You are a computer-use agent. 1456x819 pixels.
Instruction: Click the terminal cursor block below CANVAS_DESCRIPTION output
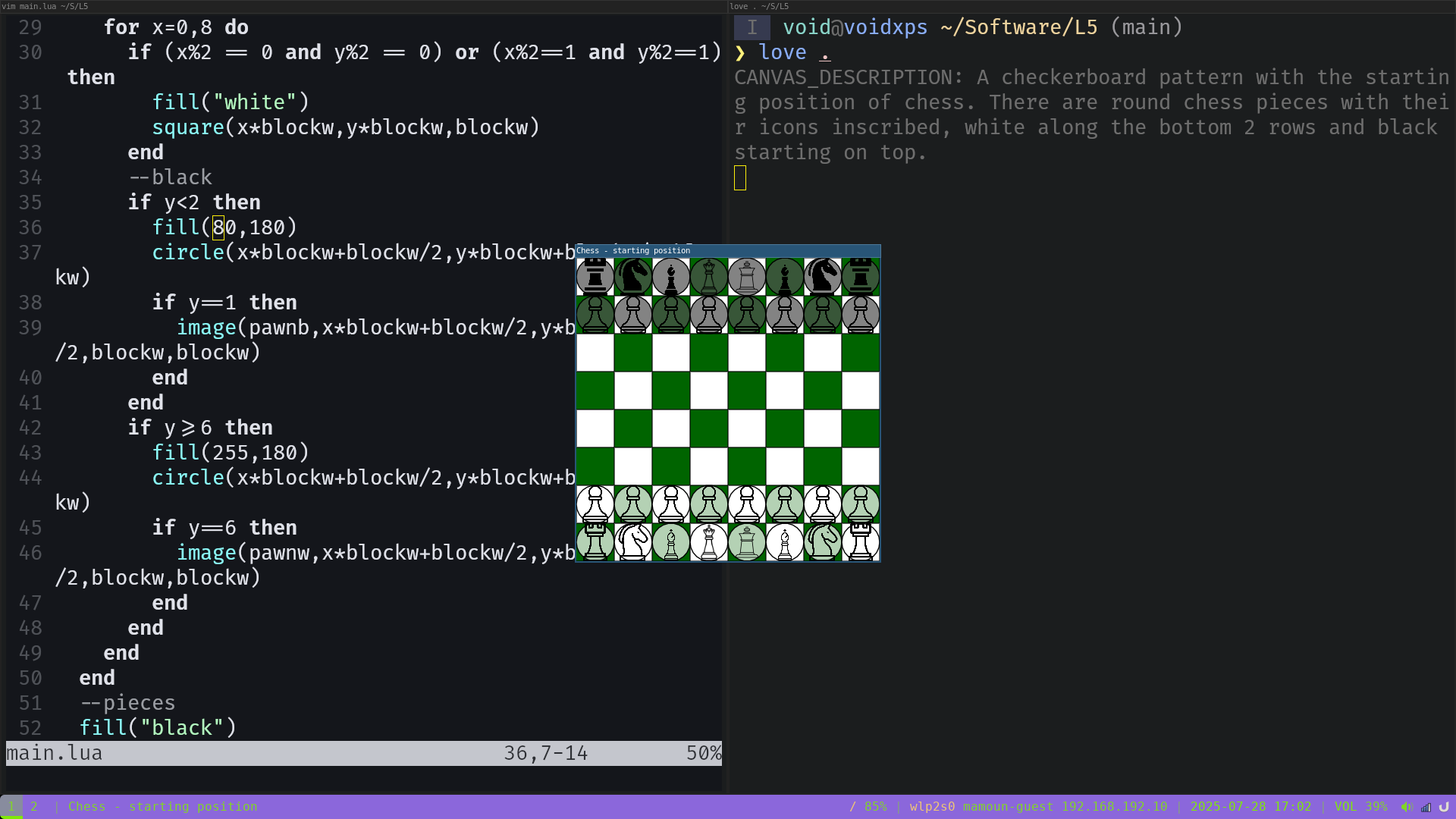pyautogui.click(x=740, y=178)
